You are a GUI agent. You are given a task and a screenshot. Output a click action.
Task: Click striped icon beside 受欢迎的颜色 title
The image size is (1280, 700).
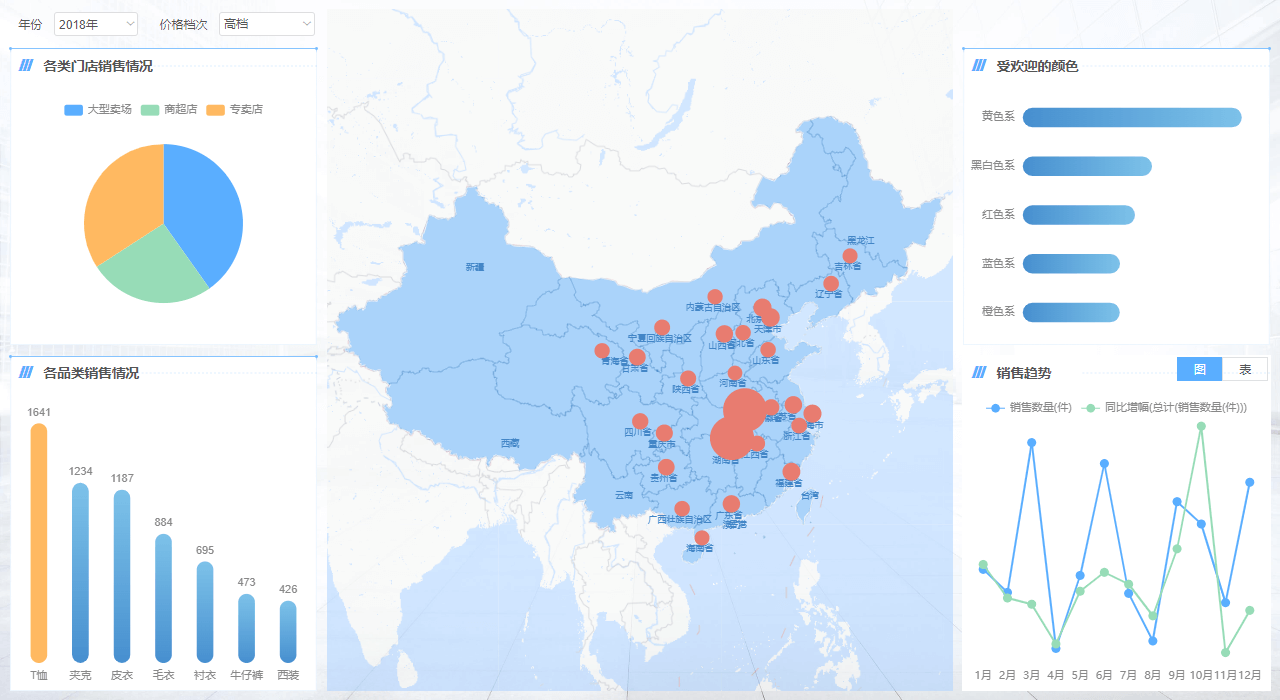(x=979, y=66)
